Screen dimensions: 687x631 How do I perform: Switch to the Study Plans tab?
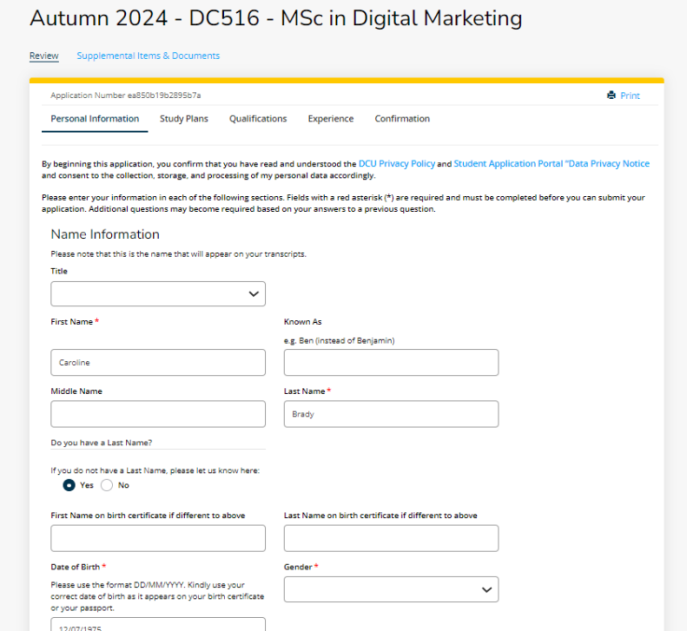pos(184,119)
